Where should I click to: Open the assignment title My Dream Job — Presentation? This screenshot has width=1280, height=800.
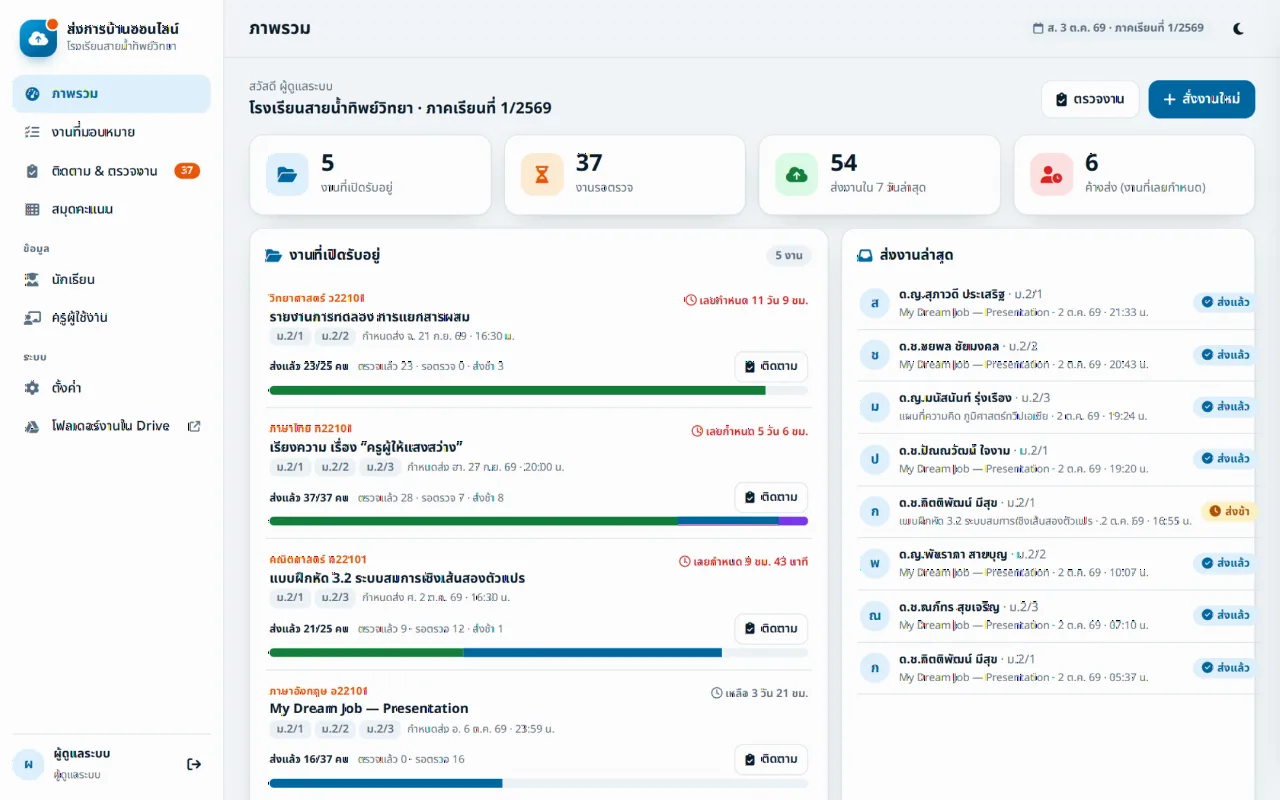tap(369, 708)
